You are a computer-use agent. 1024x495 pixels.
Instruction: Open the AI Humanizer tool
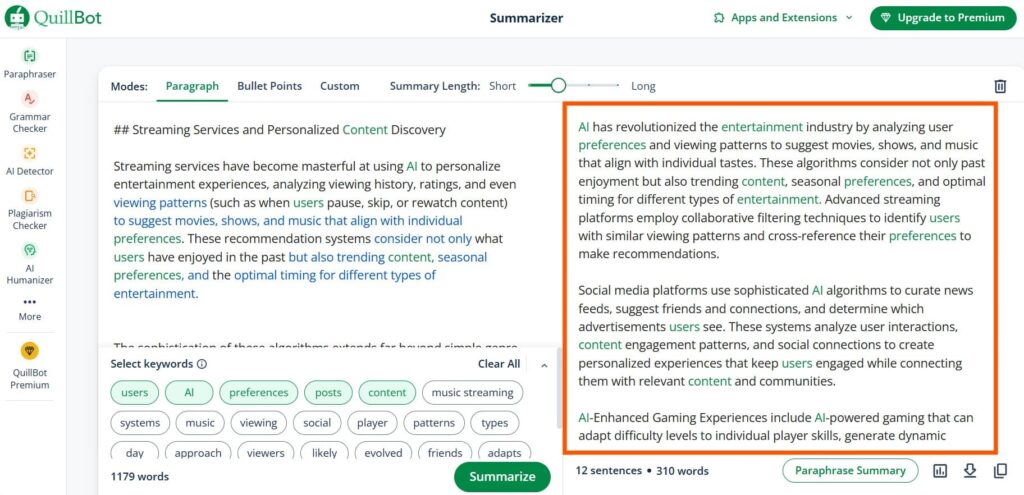pos(29,263)
